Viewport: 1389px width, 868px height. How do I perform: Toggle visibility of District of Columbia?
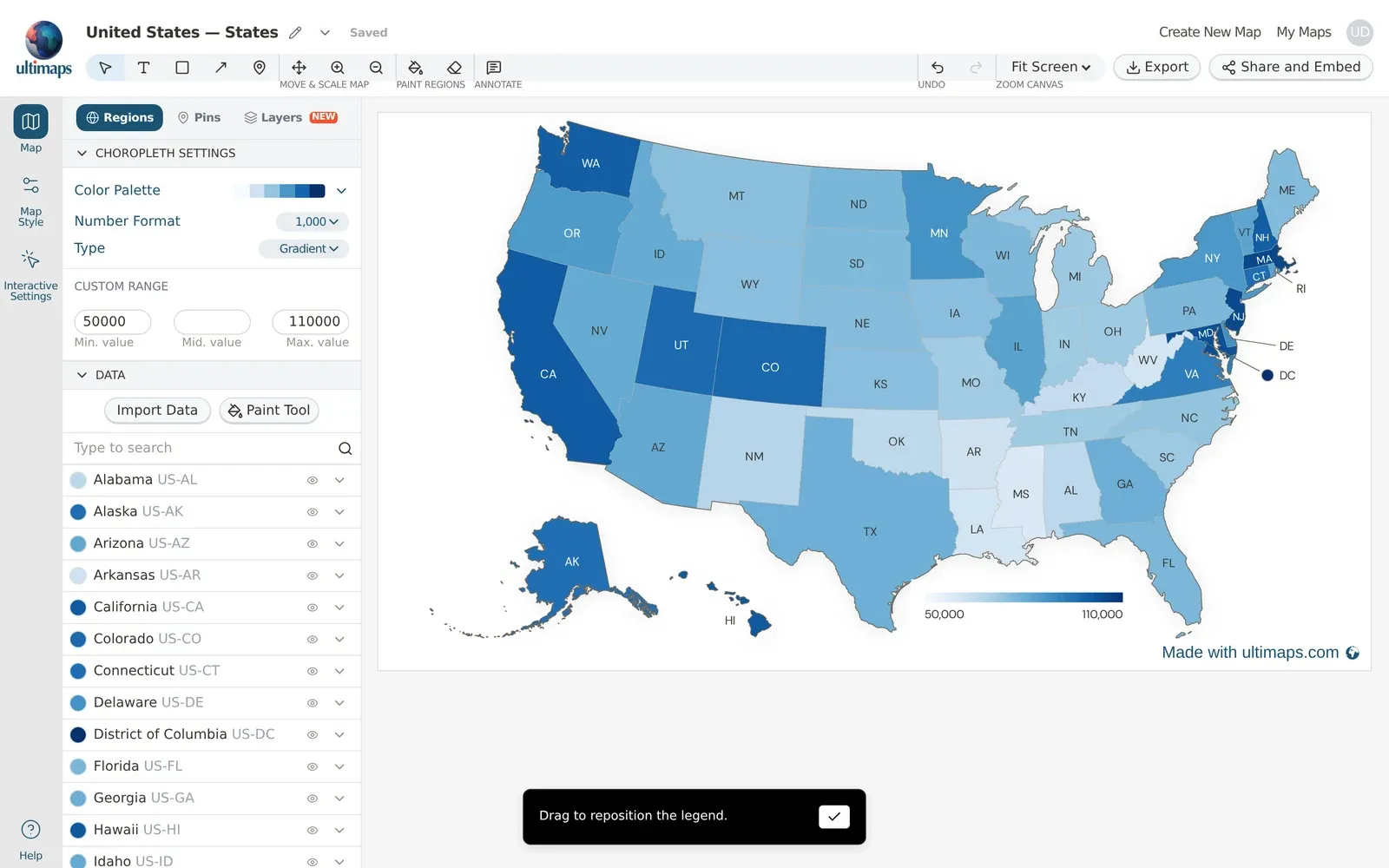[x=313, y=735]
